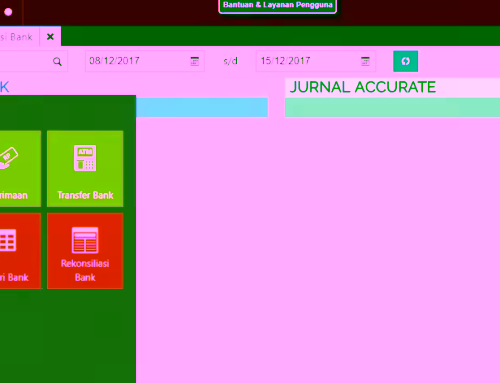The image size is (500, 383).
Task: Click the start date field 08/12/2017
Action: 144,61
